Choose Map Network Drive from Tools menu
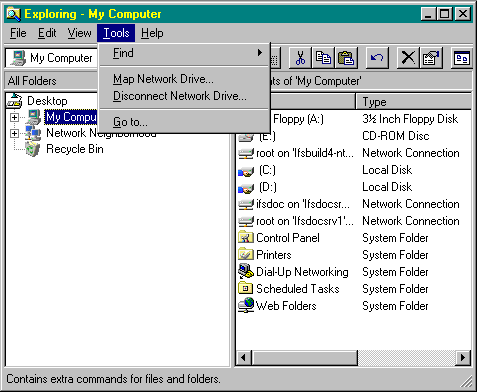 184,79
